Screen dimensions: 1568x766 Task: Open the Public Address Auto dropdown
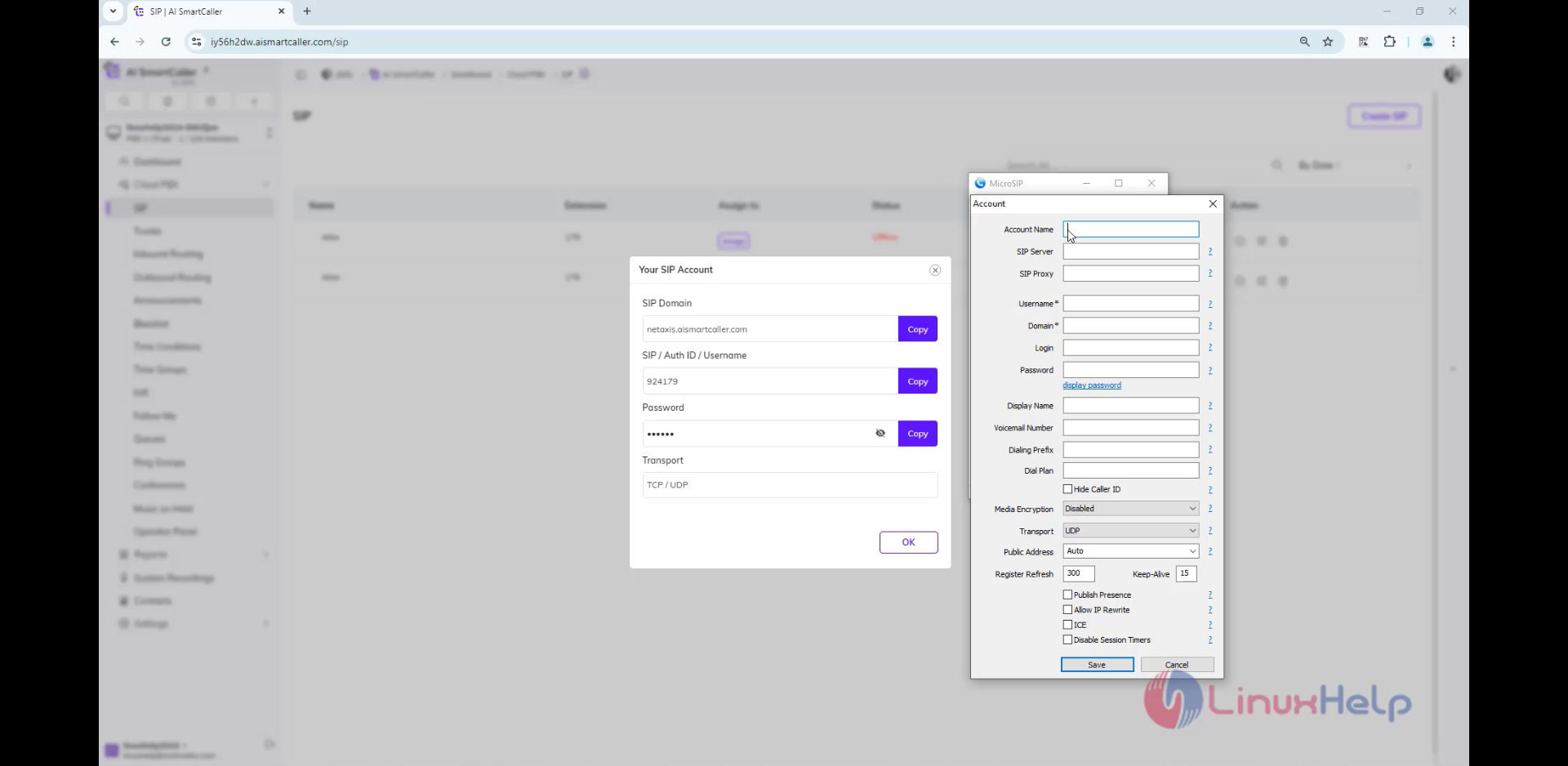point(1130,551)
